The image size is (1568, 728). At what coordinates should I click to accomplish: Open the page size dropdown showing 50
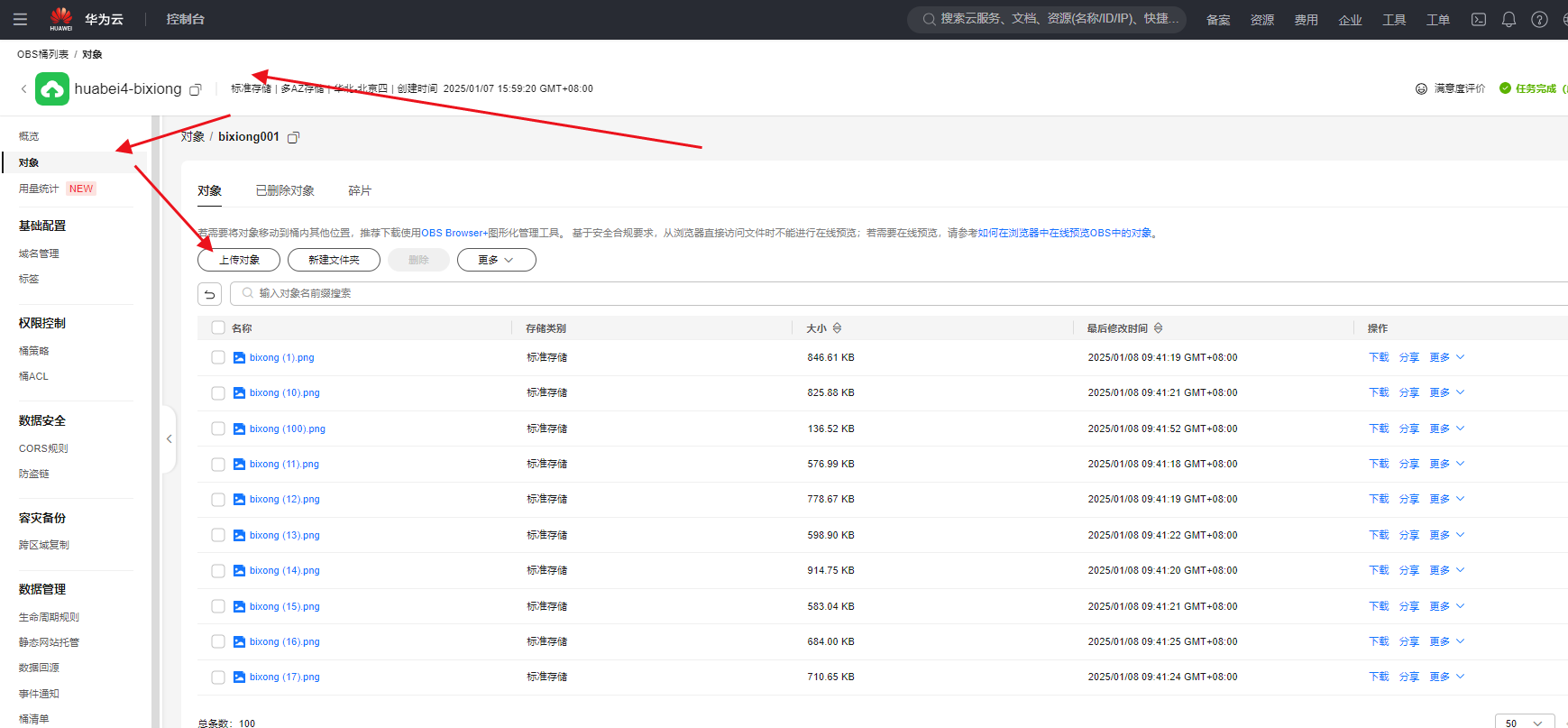click(x=1525, y=723)
